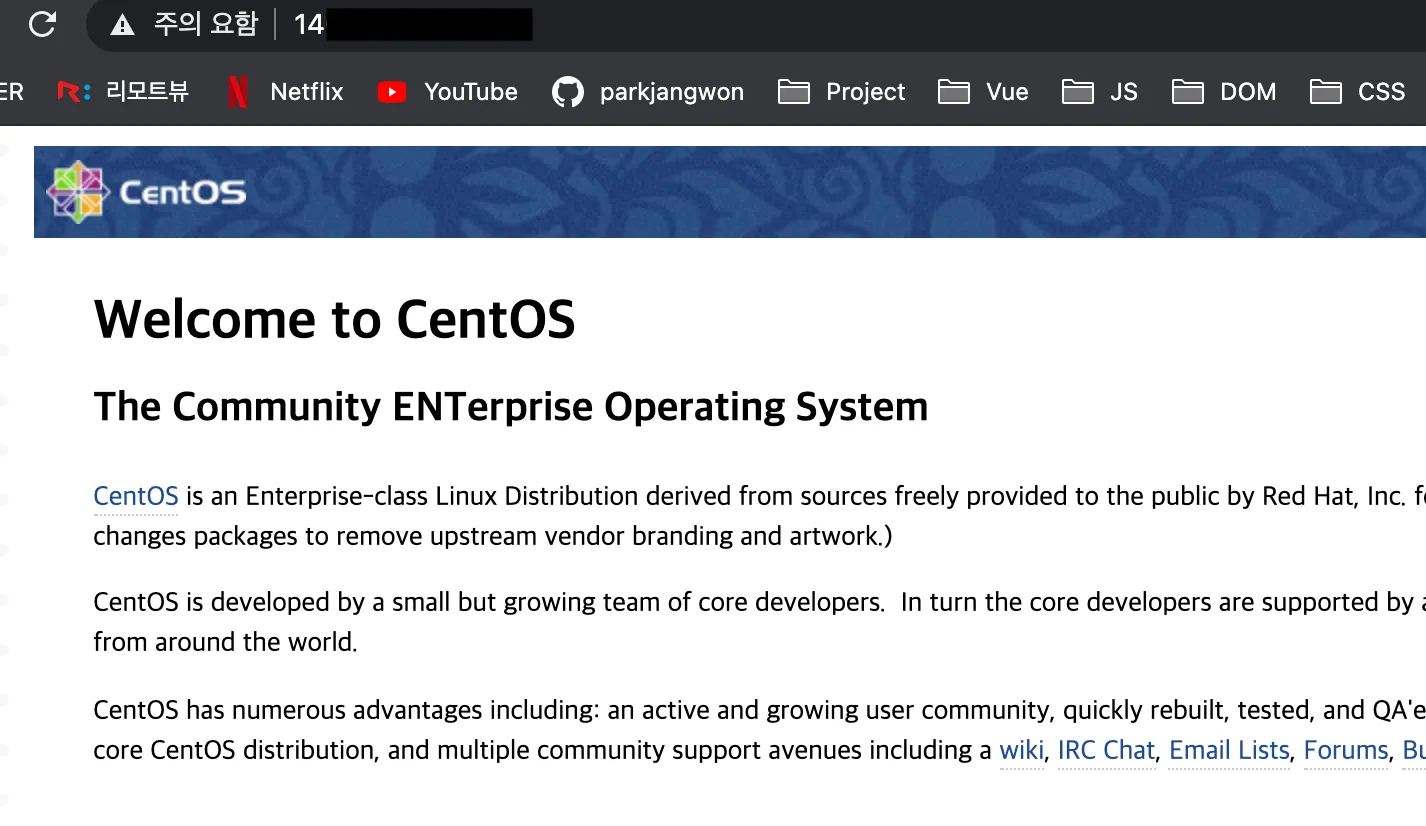Open the JS bookmarks folder
The image size is (1426, 826).
(x=1100, y=92)
